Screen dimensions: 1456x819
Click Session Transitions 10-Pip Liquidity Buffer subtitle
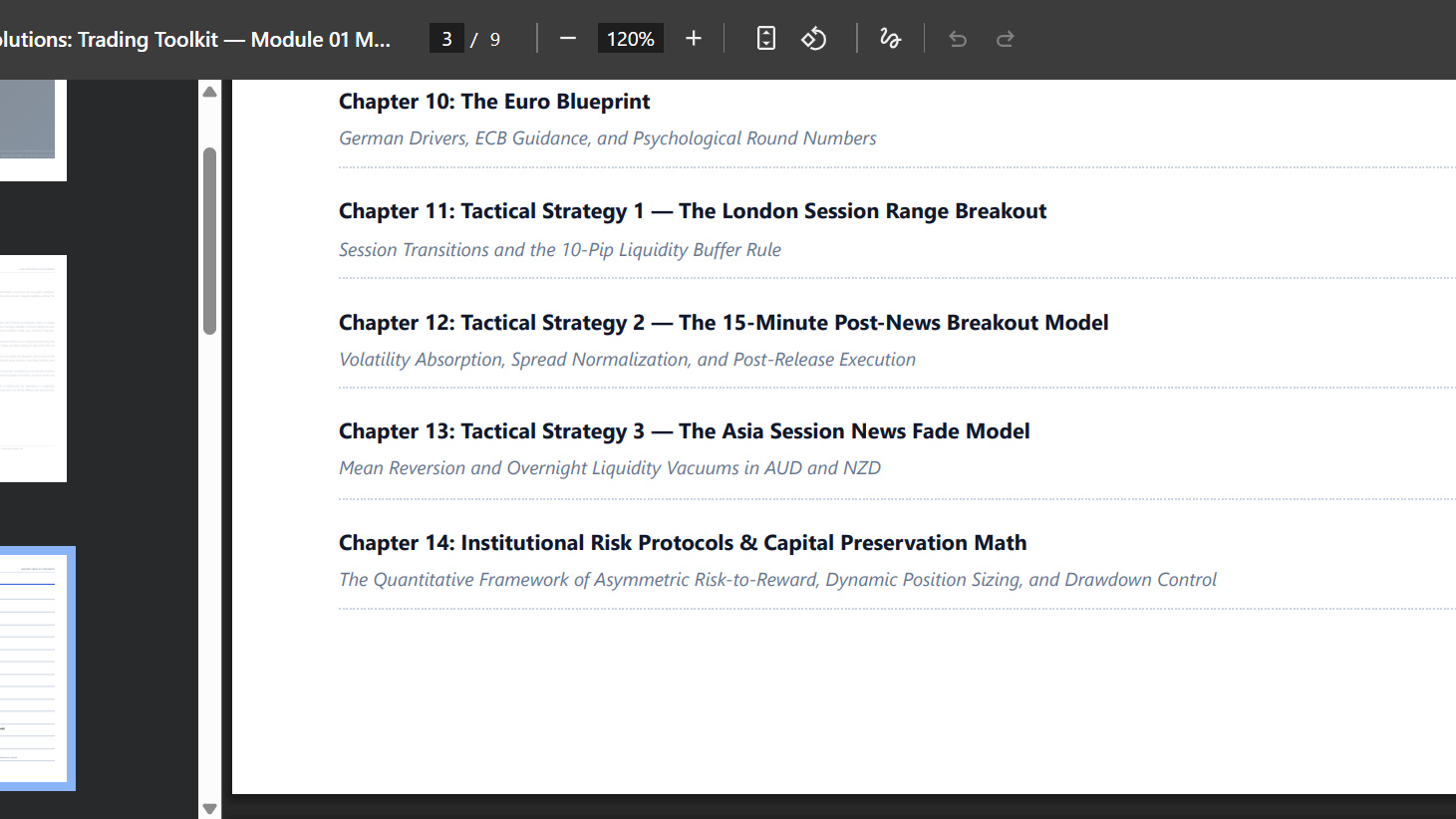coord(560,250)
